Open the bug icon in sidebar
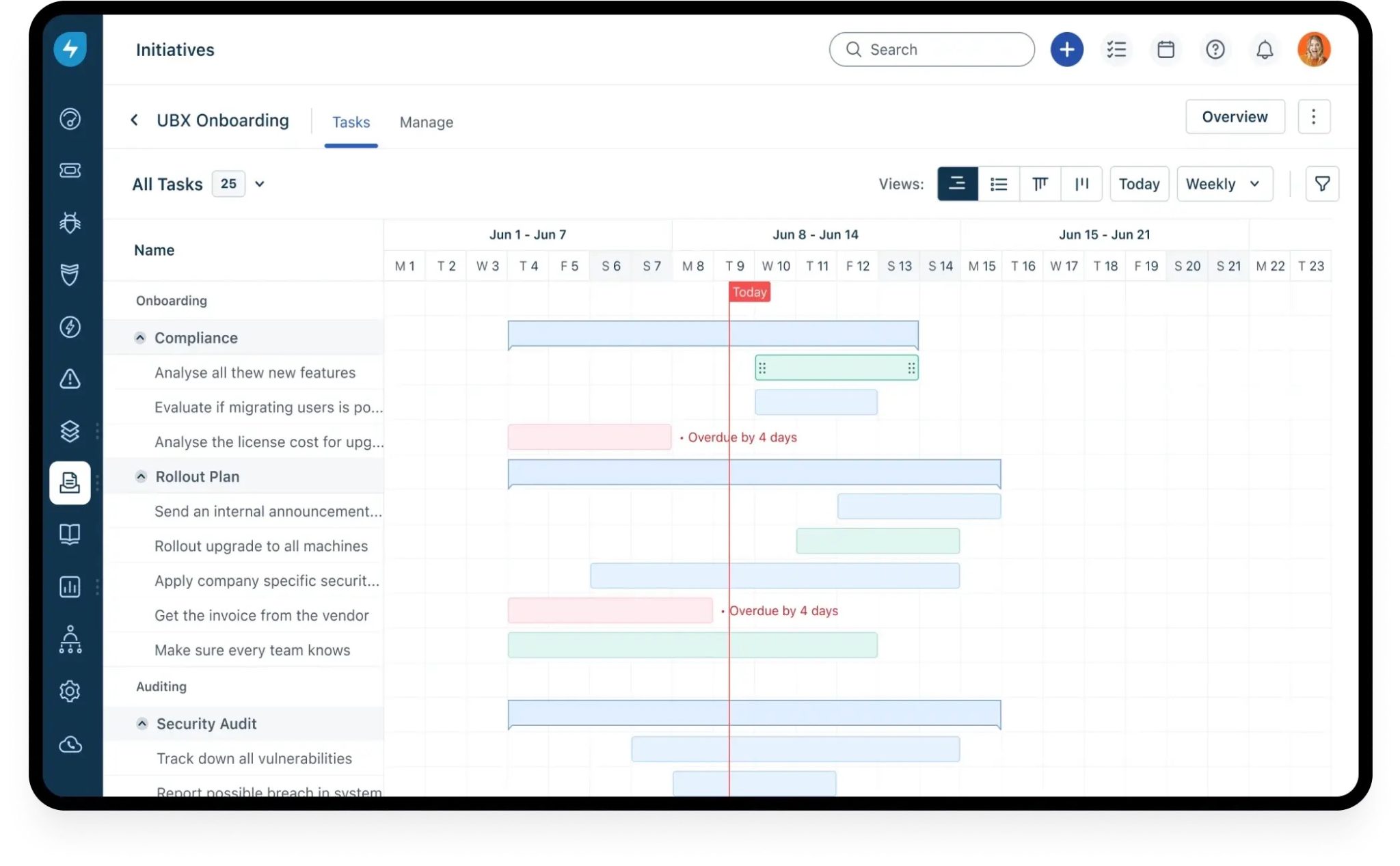The image size is (1400, 866). point(70,222)
